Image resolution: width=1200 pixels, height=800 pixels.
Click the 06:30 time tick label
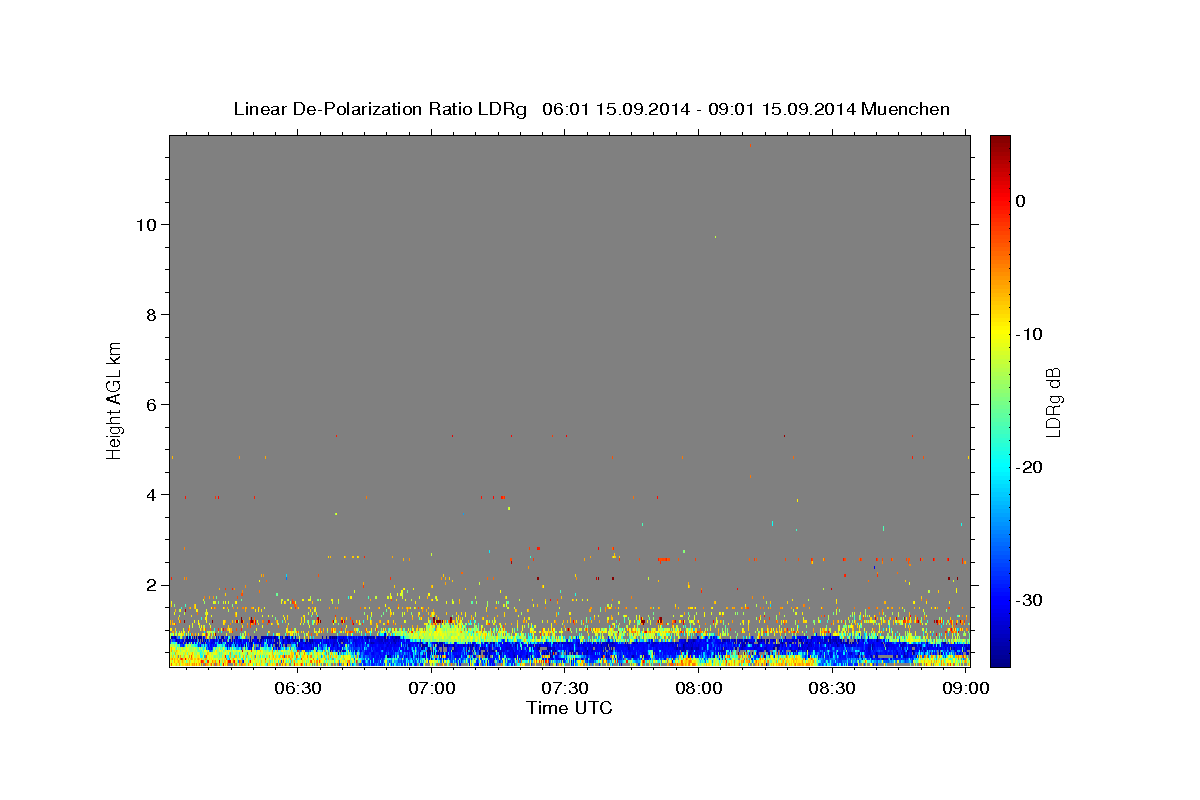tap(298, 688)
